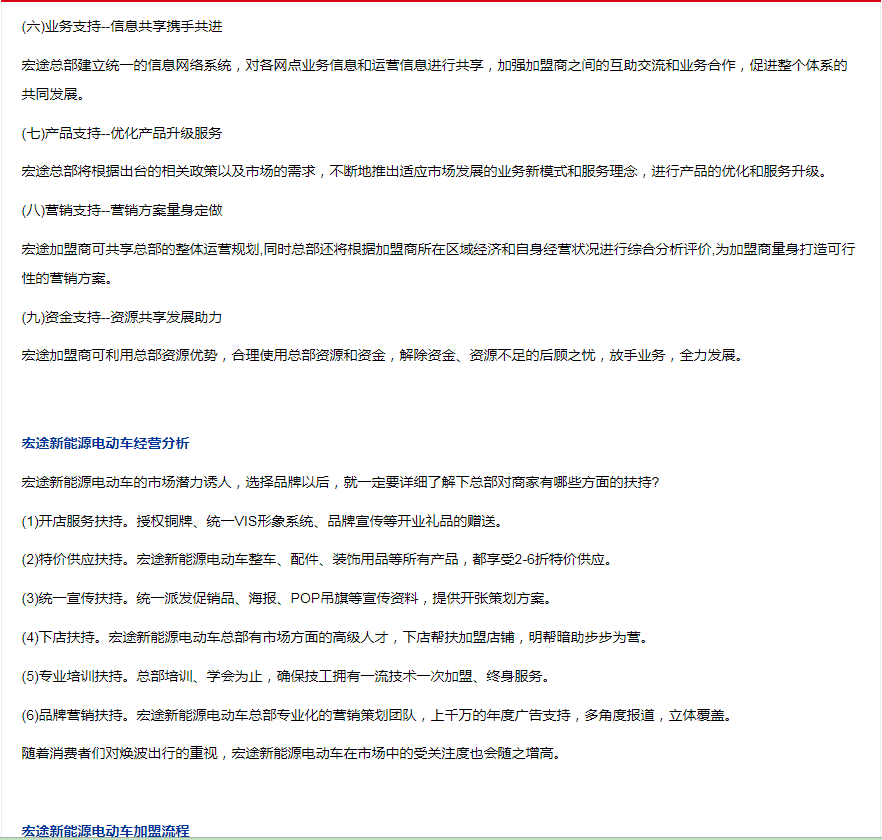Click the line "(3)统一宣传扶持"
The width and height of the screenshot is (882, 840).
pos(287,599)
